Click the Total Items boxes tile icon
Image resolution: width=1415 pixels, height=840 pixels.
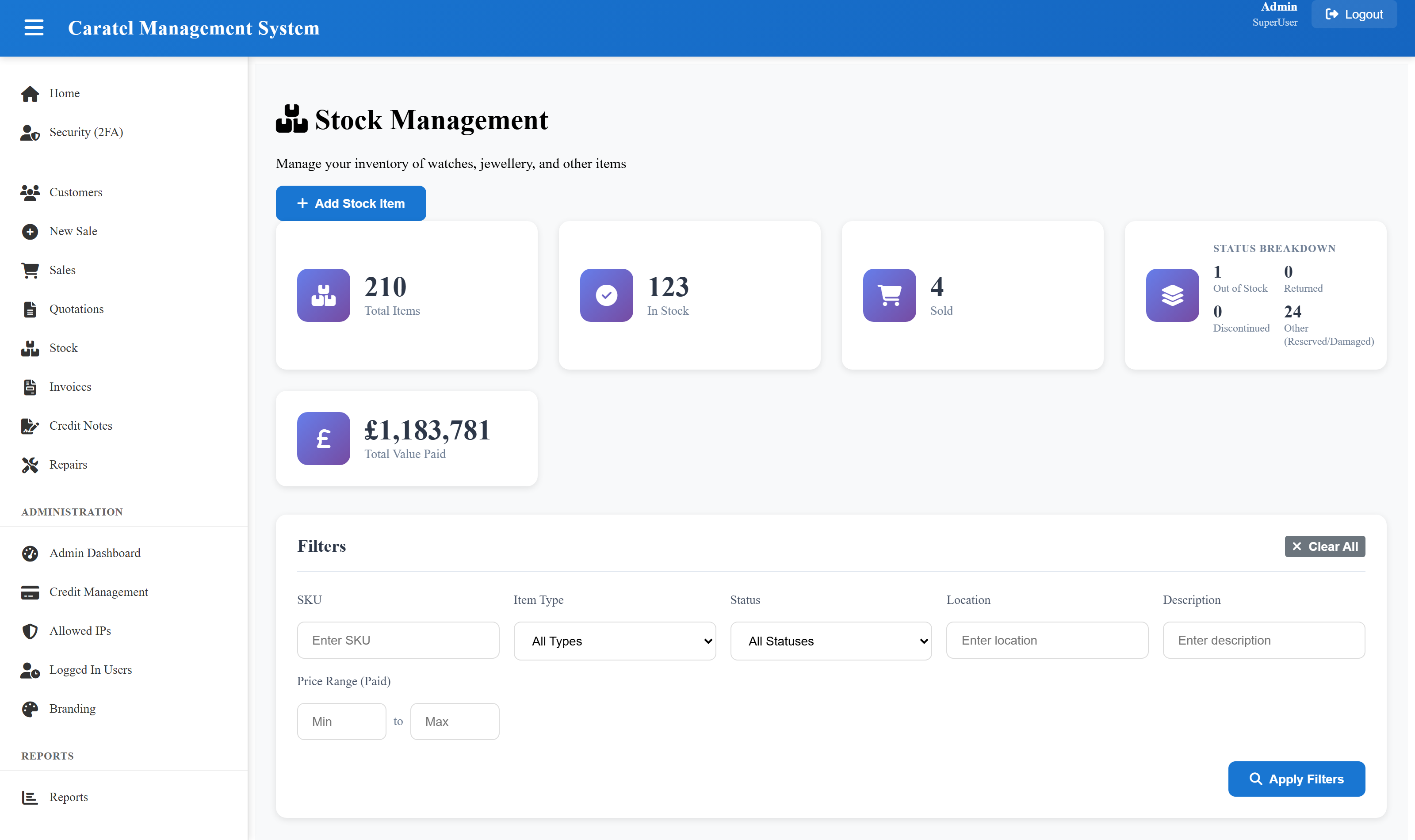[324, 295]
